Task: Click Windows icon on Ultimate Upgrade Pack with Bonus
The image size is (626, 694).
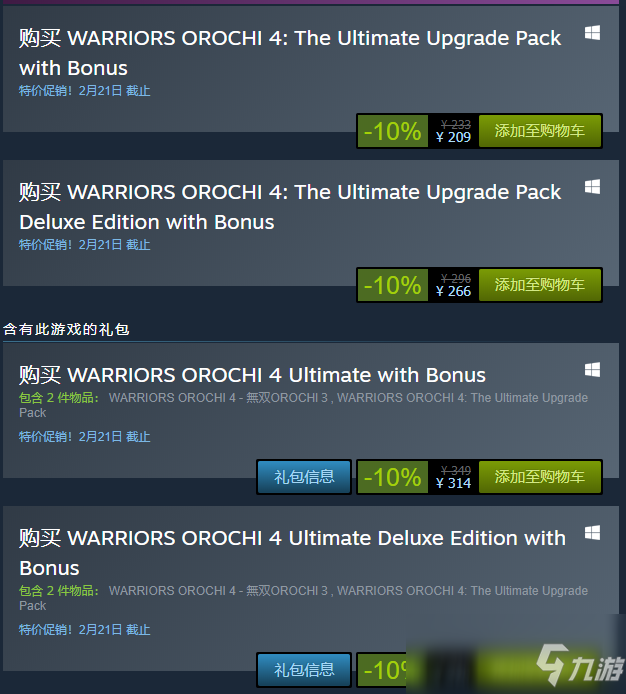Action: click(592, 33)
